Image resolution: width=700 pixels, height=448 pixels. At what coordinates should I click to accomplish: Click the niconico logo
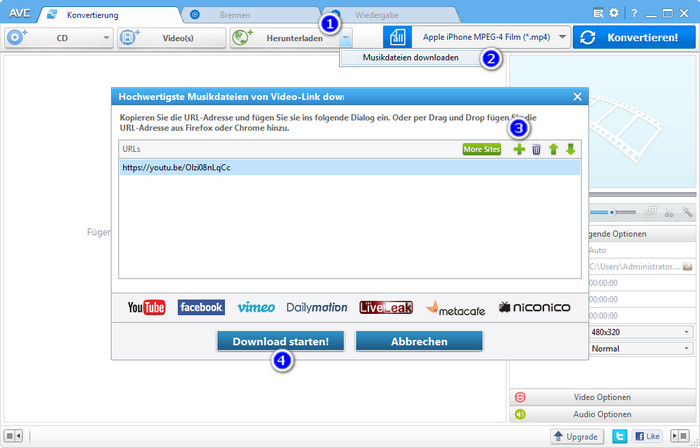(x=535, y=307)
